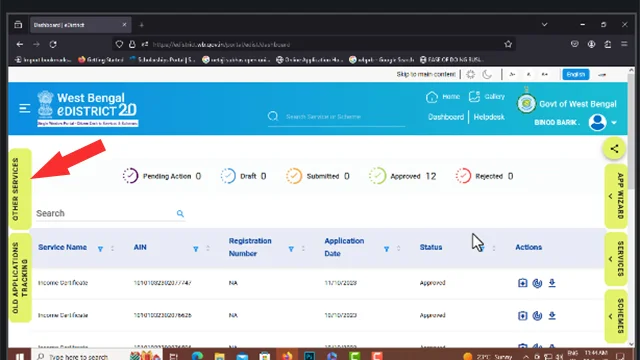Screen dimensions: 640x360
Task: Click the round yellow share button
Action: [614, 149]
